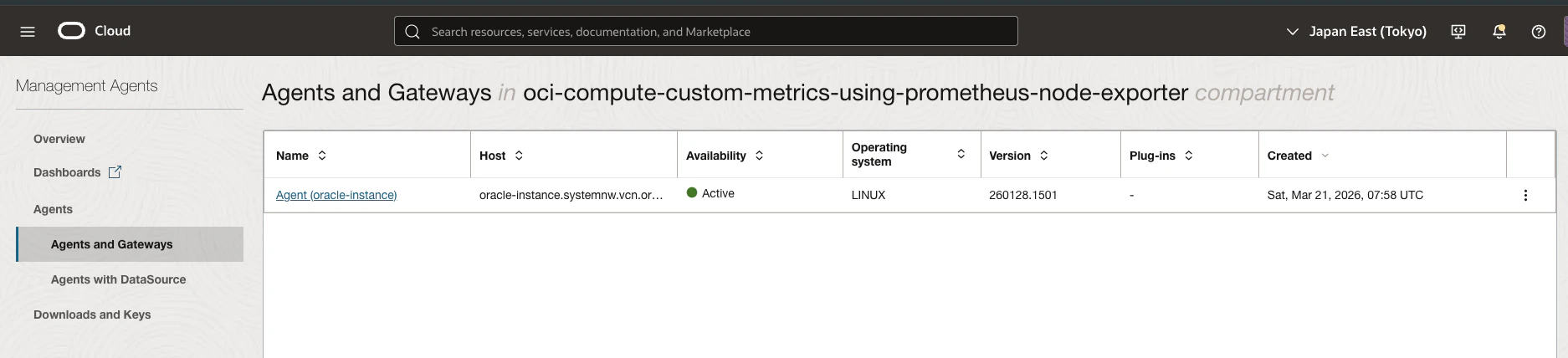
Task: Click the created date Sat, Mar 21, 2026
Action: point(1345,195)
